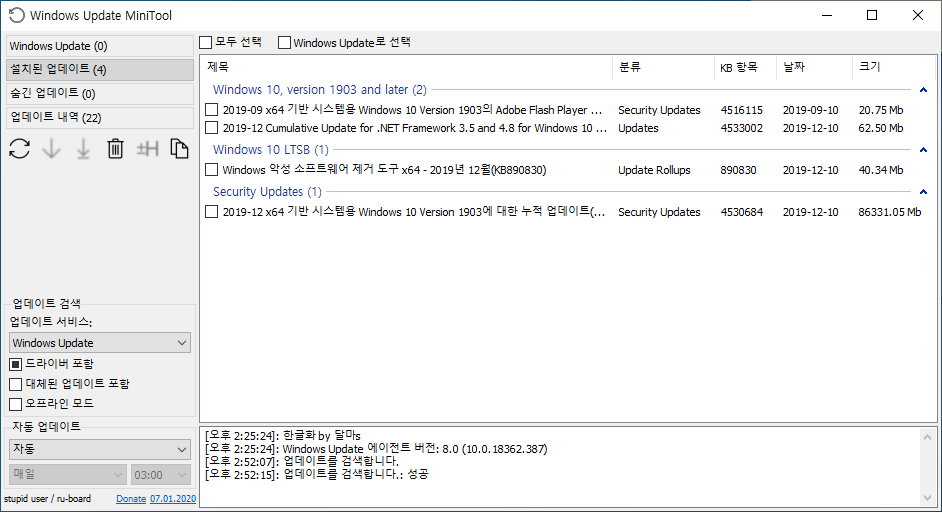Collapse the Windows 10 LTSB group

pos(922,150)
